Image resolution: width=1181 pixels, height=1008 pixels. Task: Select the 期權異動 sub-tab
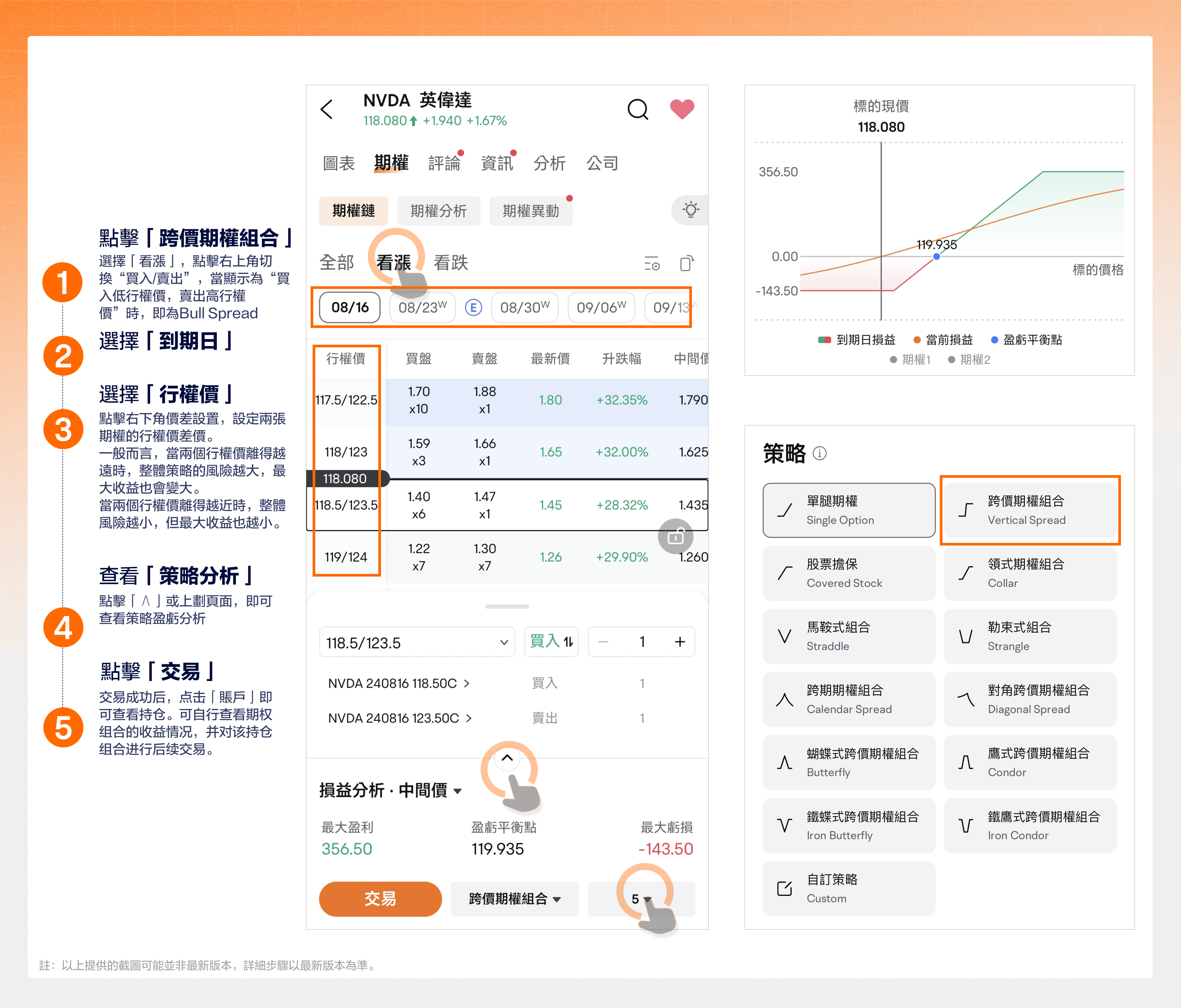[x=531, y=211]
